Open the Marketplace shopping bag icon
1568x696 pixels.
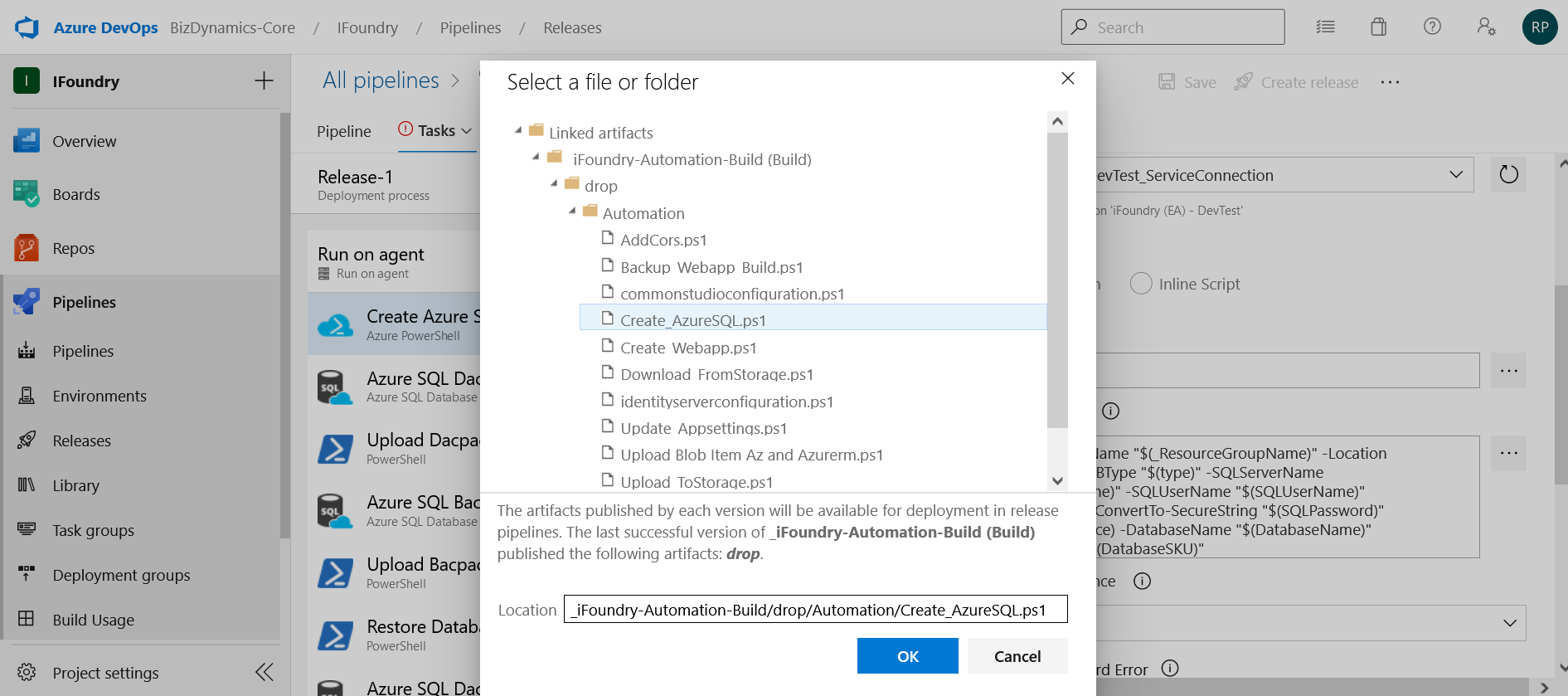click(x=1379, y=27)
